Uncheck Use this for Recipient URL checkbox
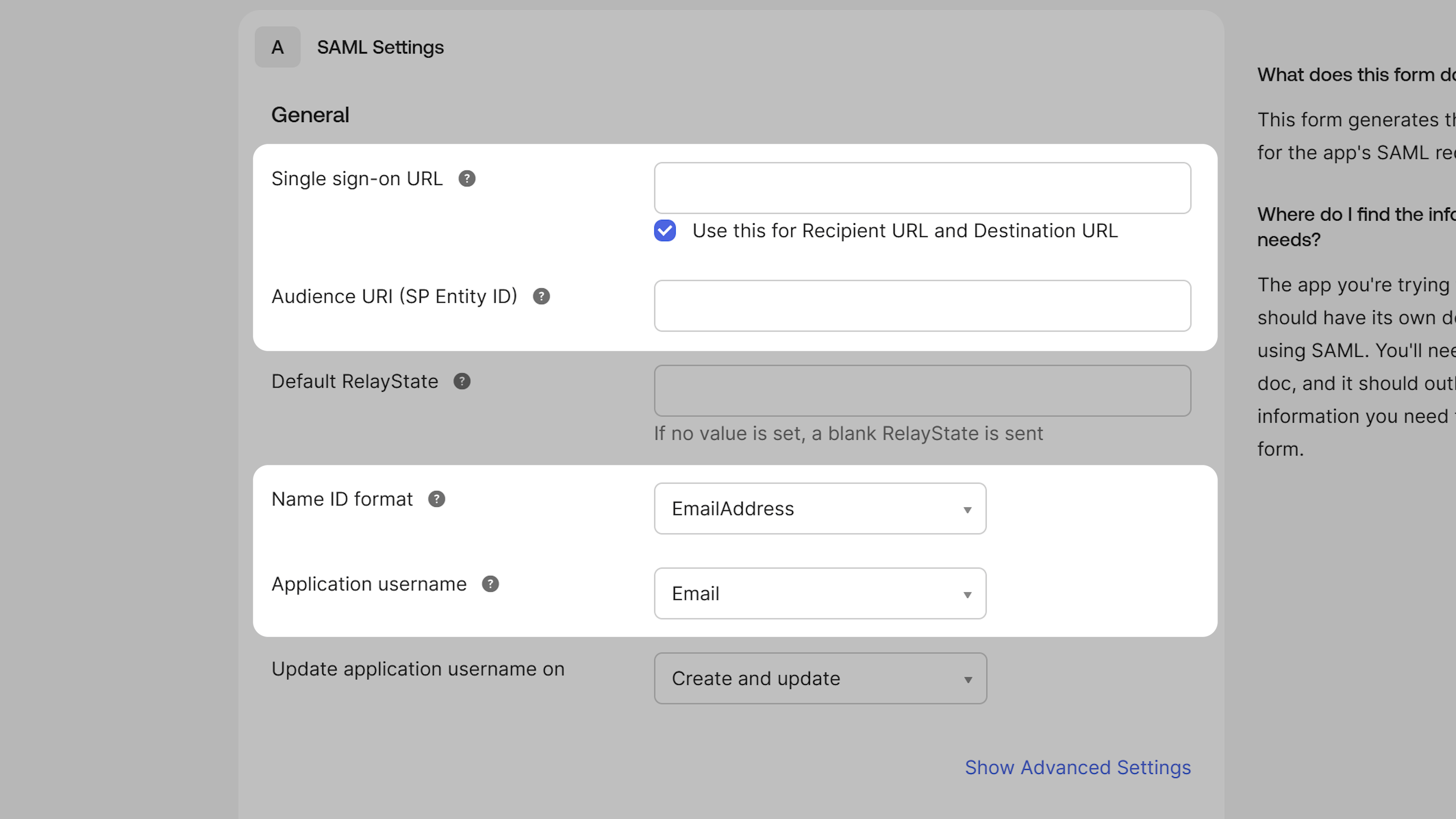1456x819 pixels. pos(665,231)
